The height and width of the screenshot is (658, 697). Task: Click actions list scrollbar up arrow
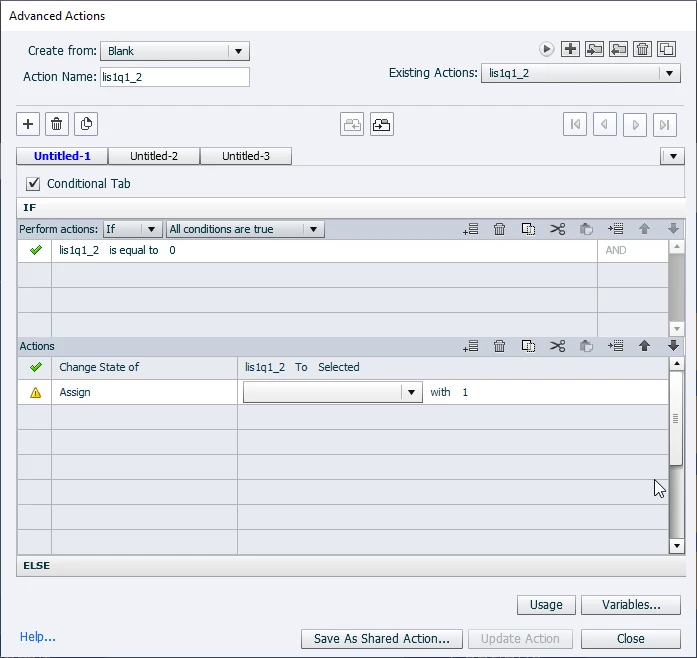(677, 364)
